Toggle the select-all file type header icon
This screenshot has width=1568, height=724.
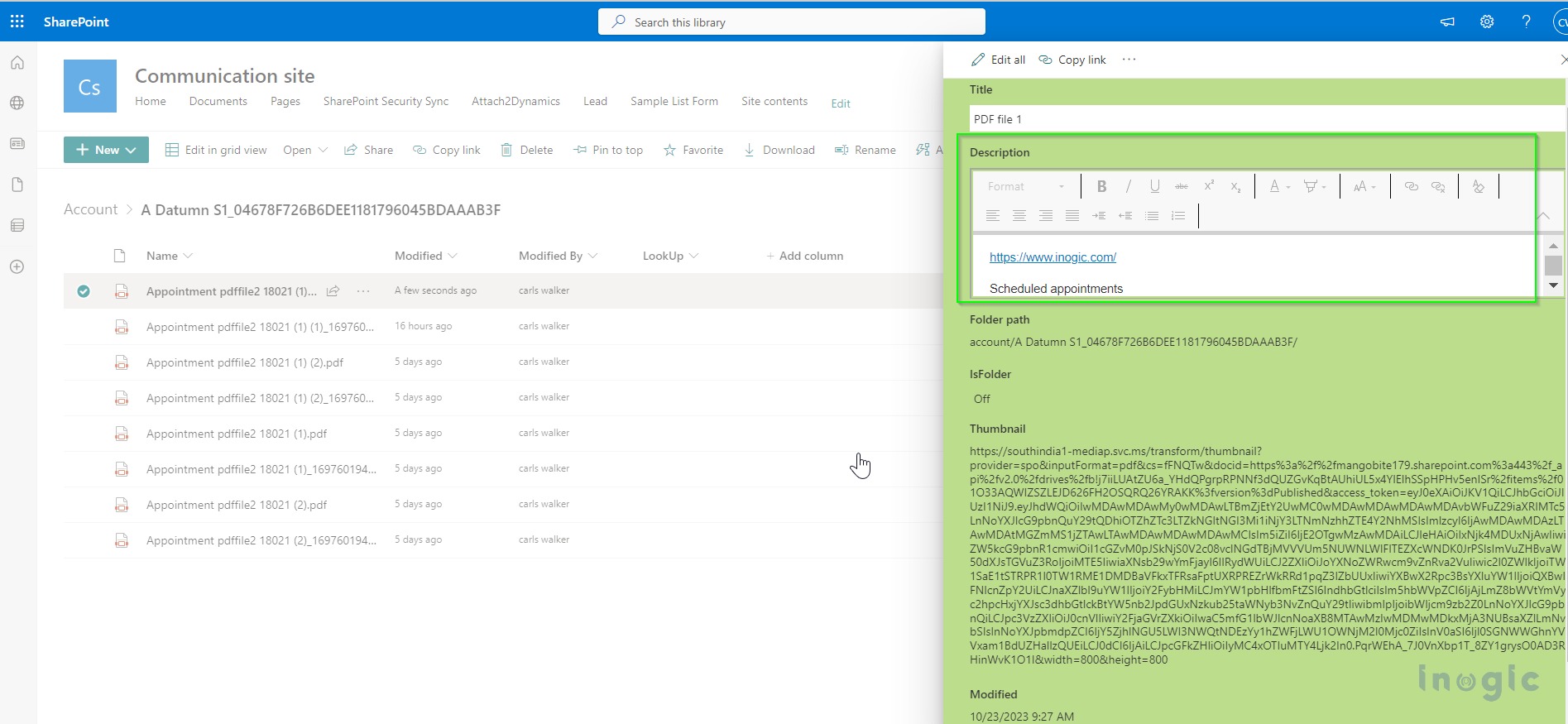[120, 256]
